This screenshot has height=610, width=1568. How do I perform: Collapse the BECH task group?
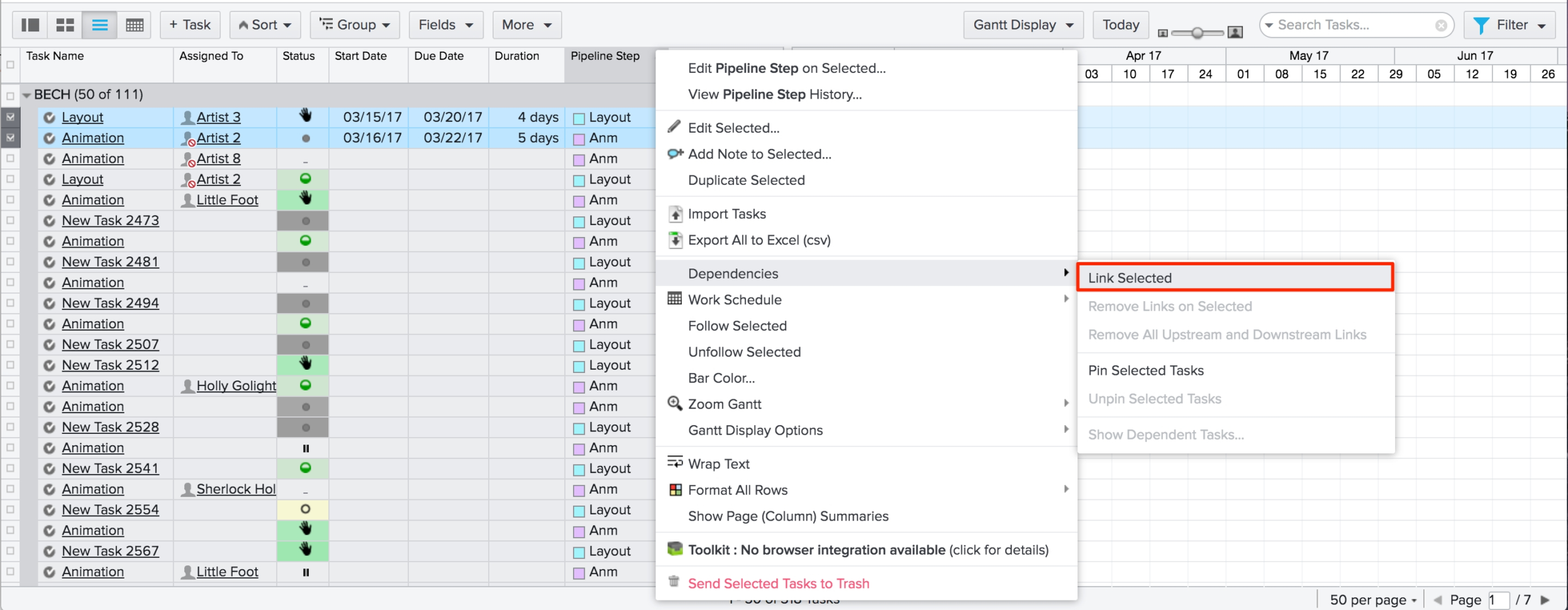(x=26, y=94)
